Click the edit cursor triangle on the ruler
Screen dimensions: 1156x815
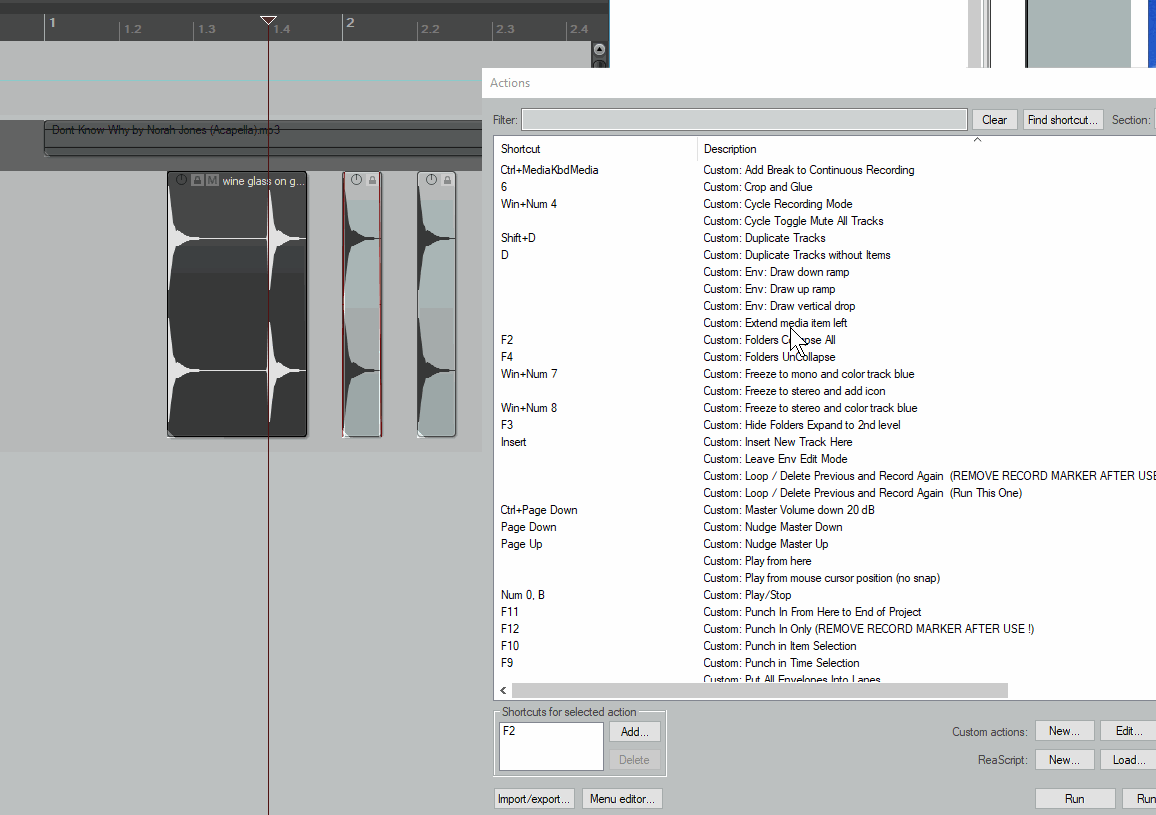click(x=268, y=20)
